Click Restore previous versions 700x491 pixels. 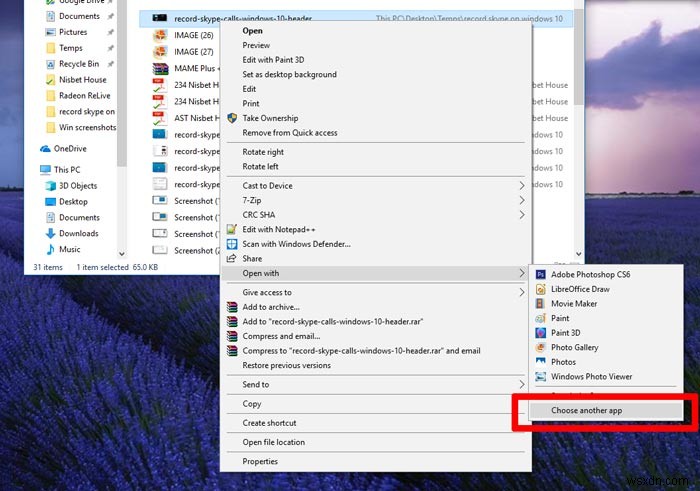pos(287,366)
